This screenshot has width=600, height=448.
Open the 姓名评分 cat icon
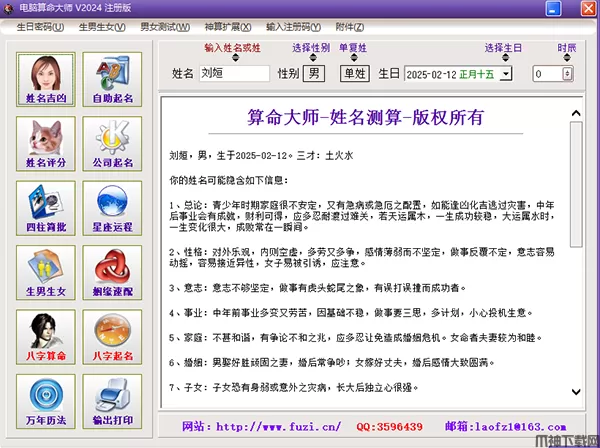point(46,144)
